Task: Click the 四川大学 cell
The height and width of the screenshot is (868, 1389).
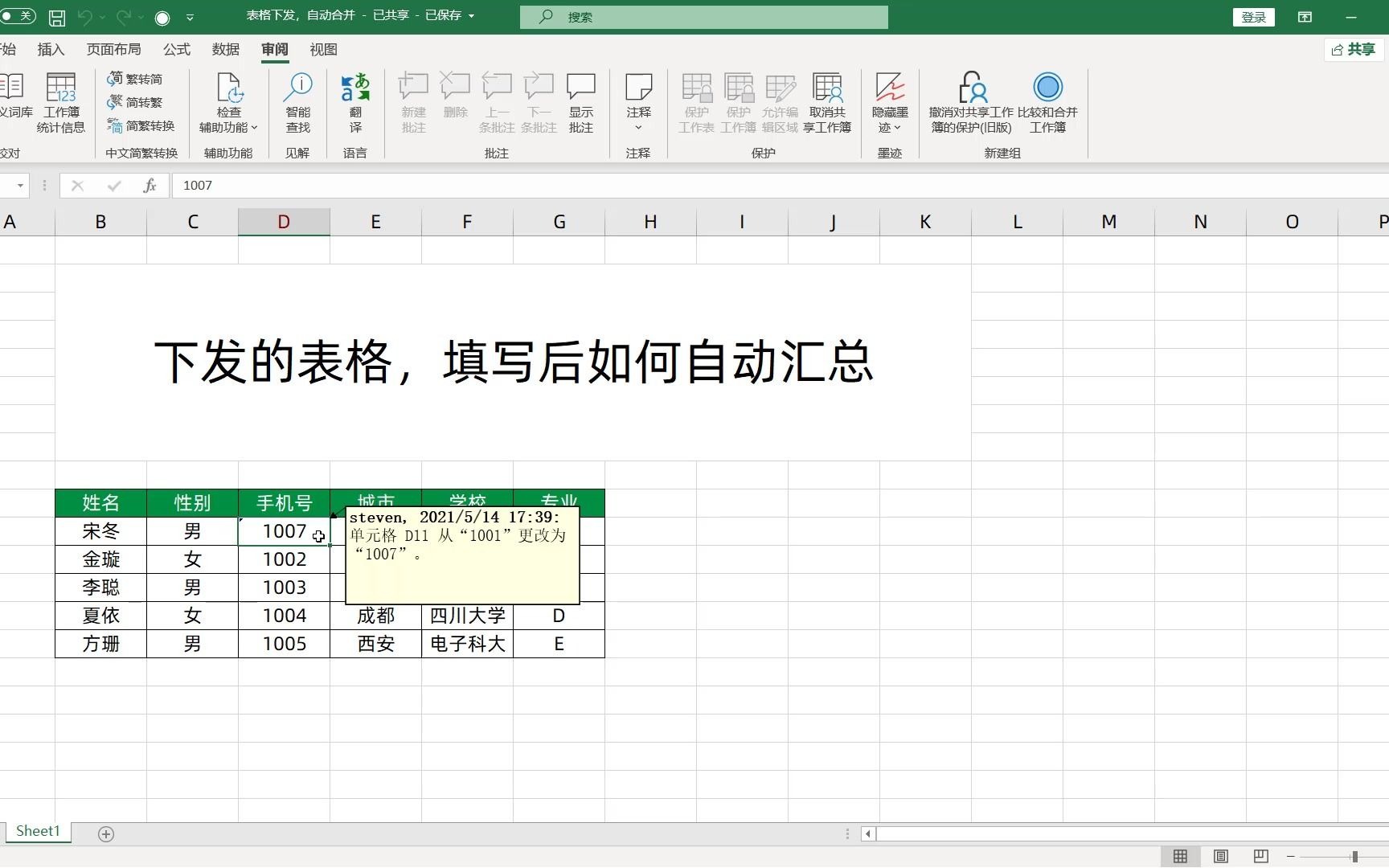Action: coord(467,616)
